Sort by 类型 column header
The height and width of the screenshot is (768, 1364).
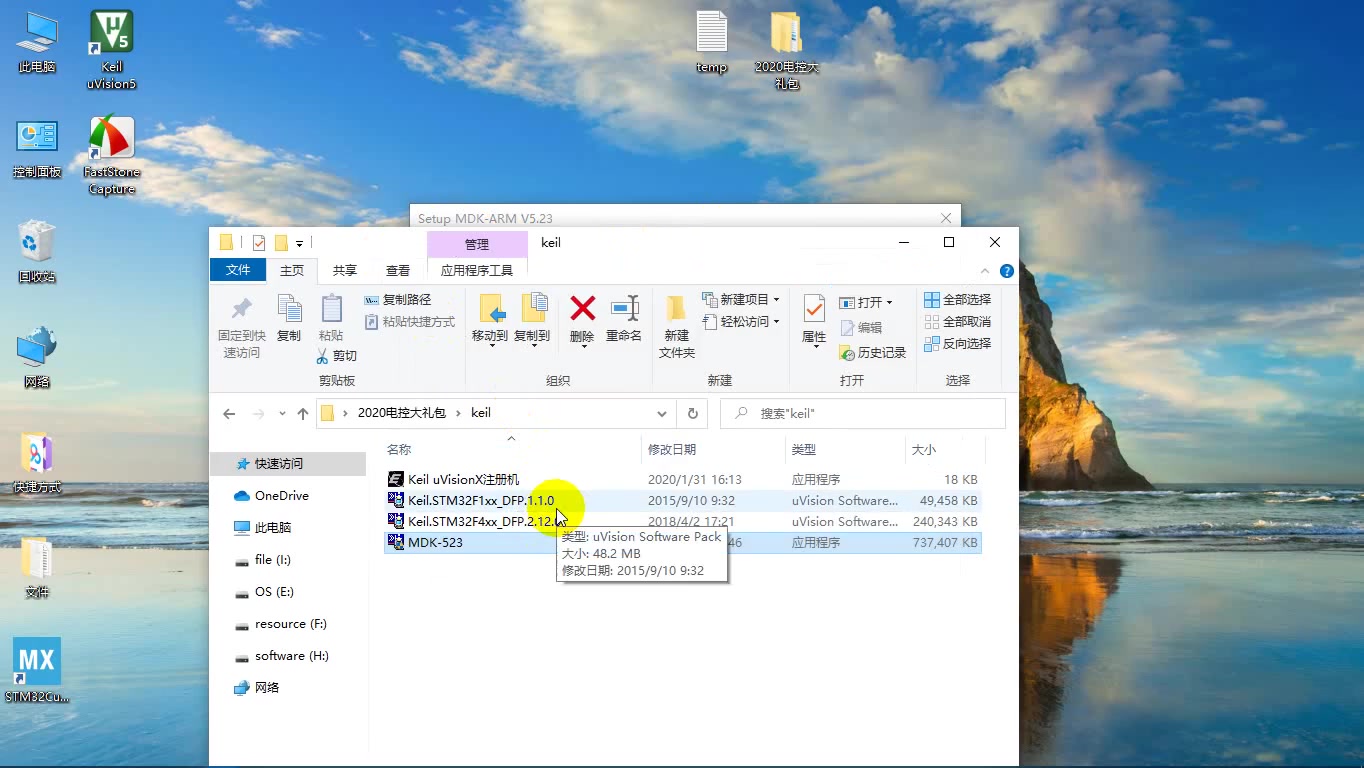point(845,450)
